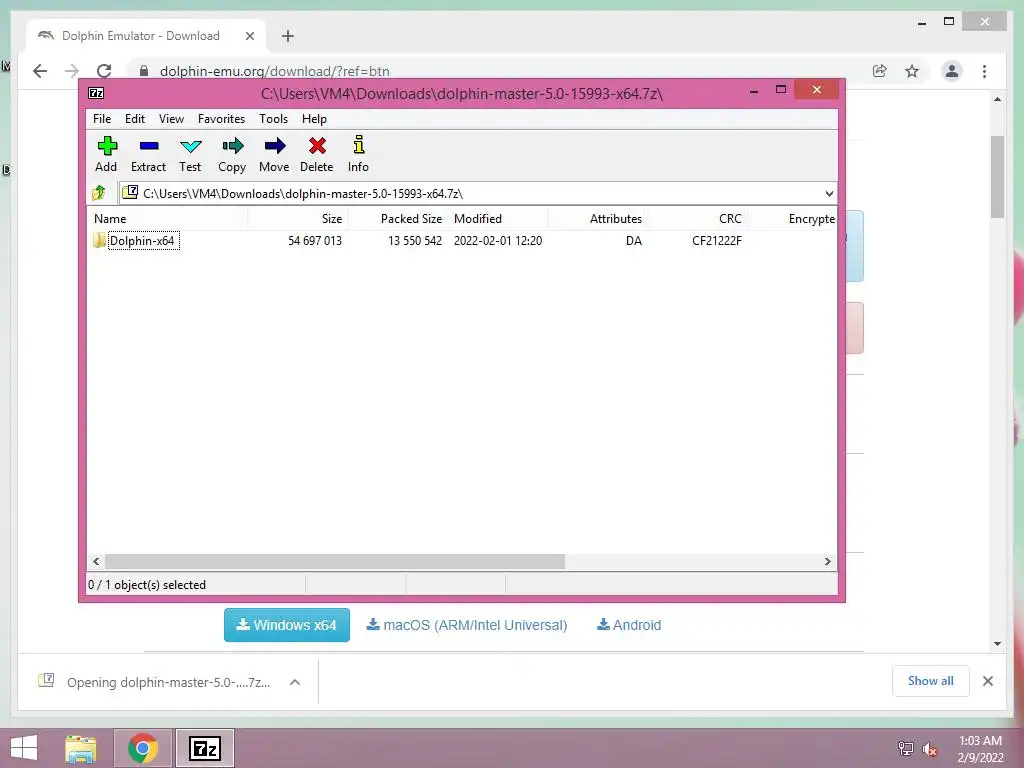The image size is (1024, 768).
Task: Click Windows x64 download button
Action: coord(287,625)
